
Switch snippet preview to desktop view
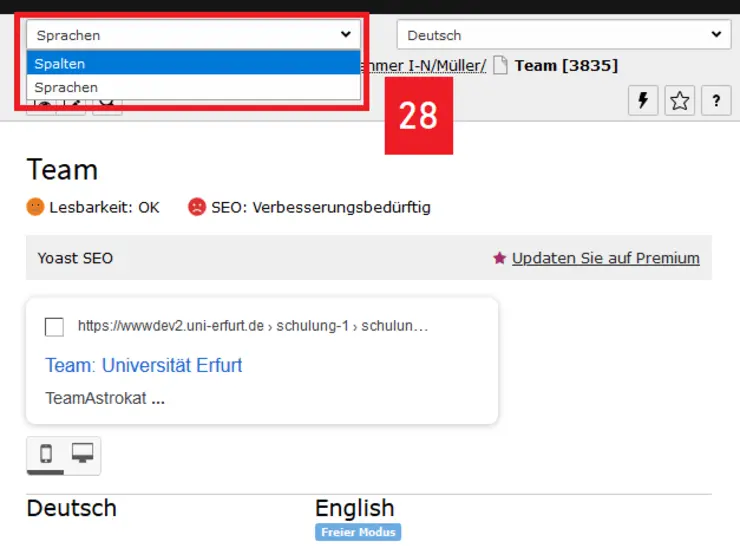[82, 455]
